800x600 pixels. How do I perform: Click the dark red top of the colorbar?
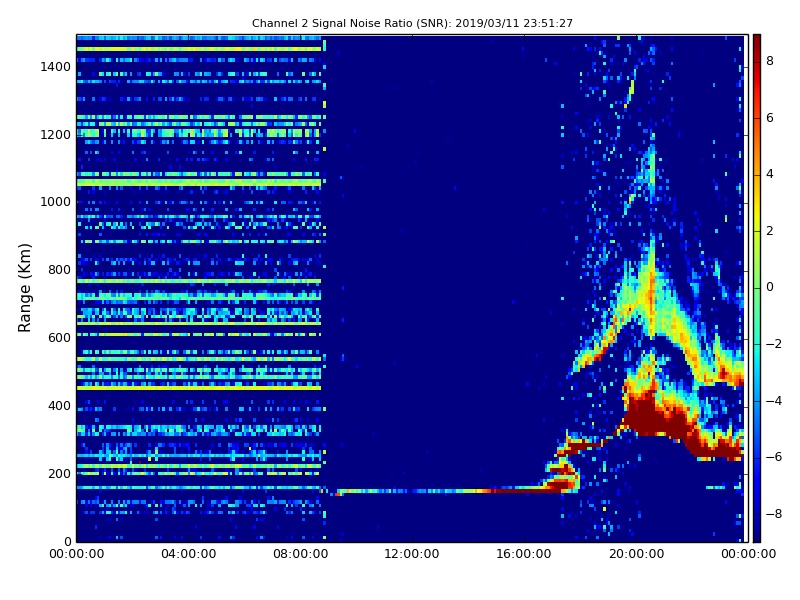[x=757, y=43]
